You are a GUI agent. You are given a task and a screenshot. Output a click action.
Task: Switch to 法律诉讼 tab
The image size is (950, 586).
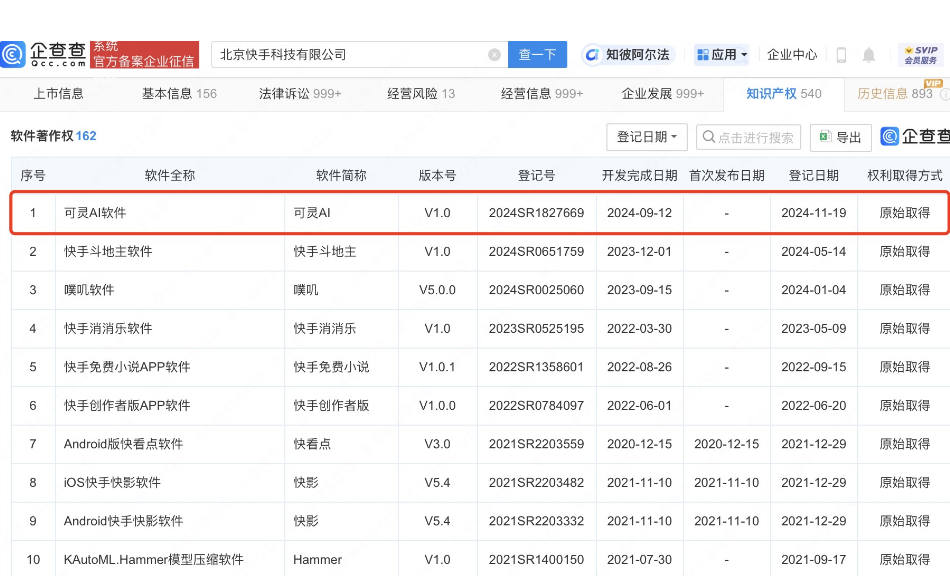pos(300,94)
